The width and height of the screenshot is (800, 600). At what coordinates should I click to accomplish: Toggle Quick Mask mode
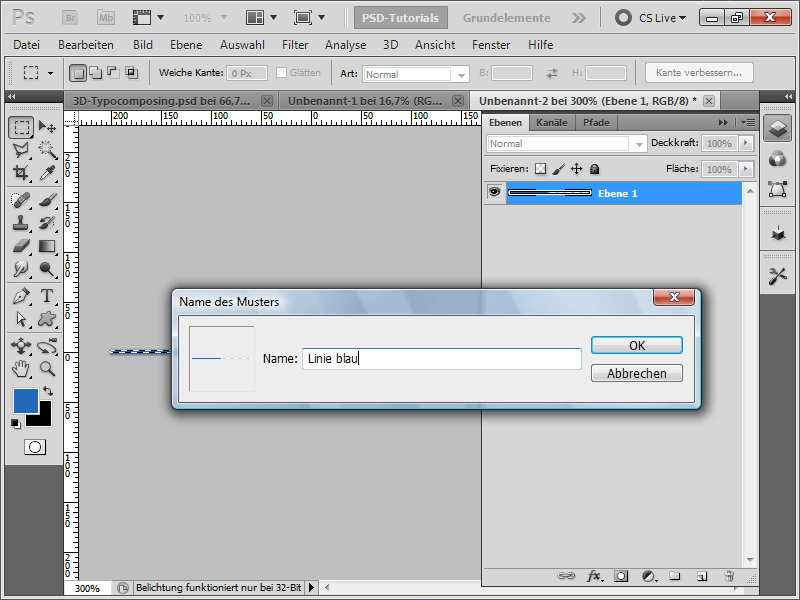35,447
